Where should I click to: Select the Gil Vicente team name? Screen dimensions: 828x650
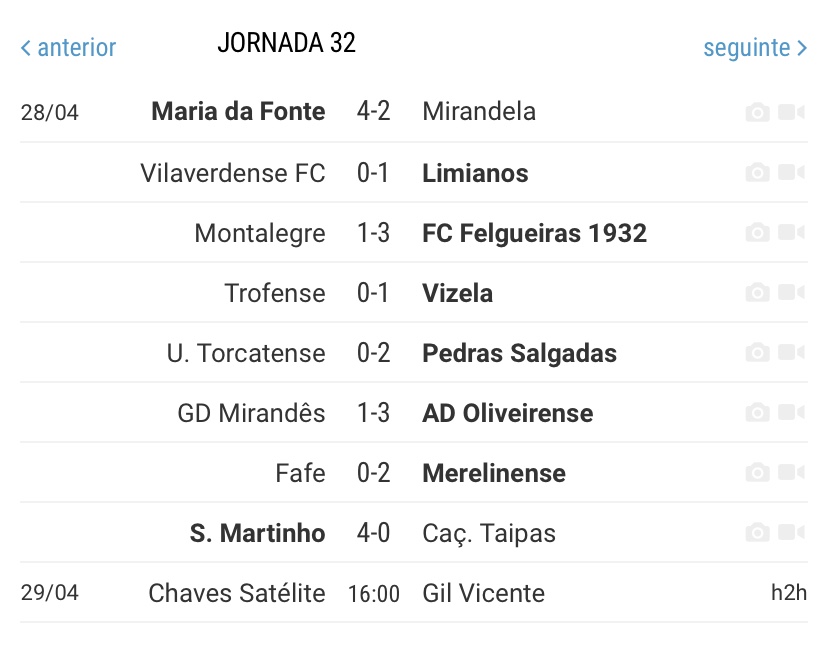tap(483, 594)
